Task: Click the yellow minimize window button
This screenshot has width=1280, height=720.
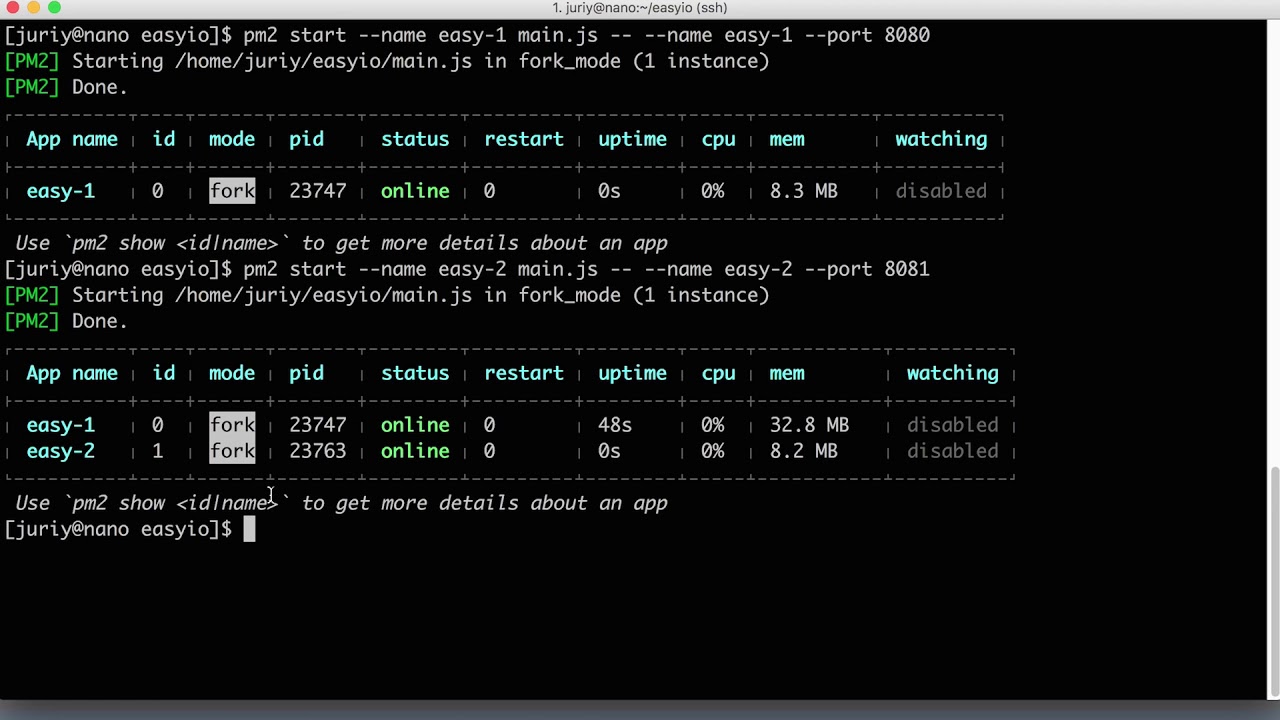Action: coord(33,8)
